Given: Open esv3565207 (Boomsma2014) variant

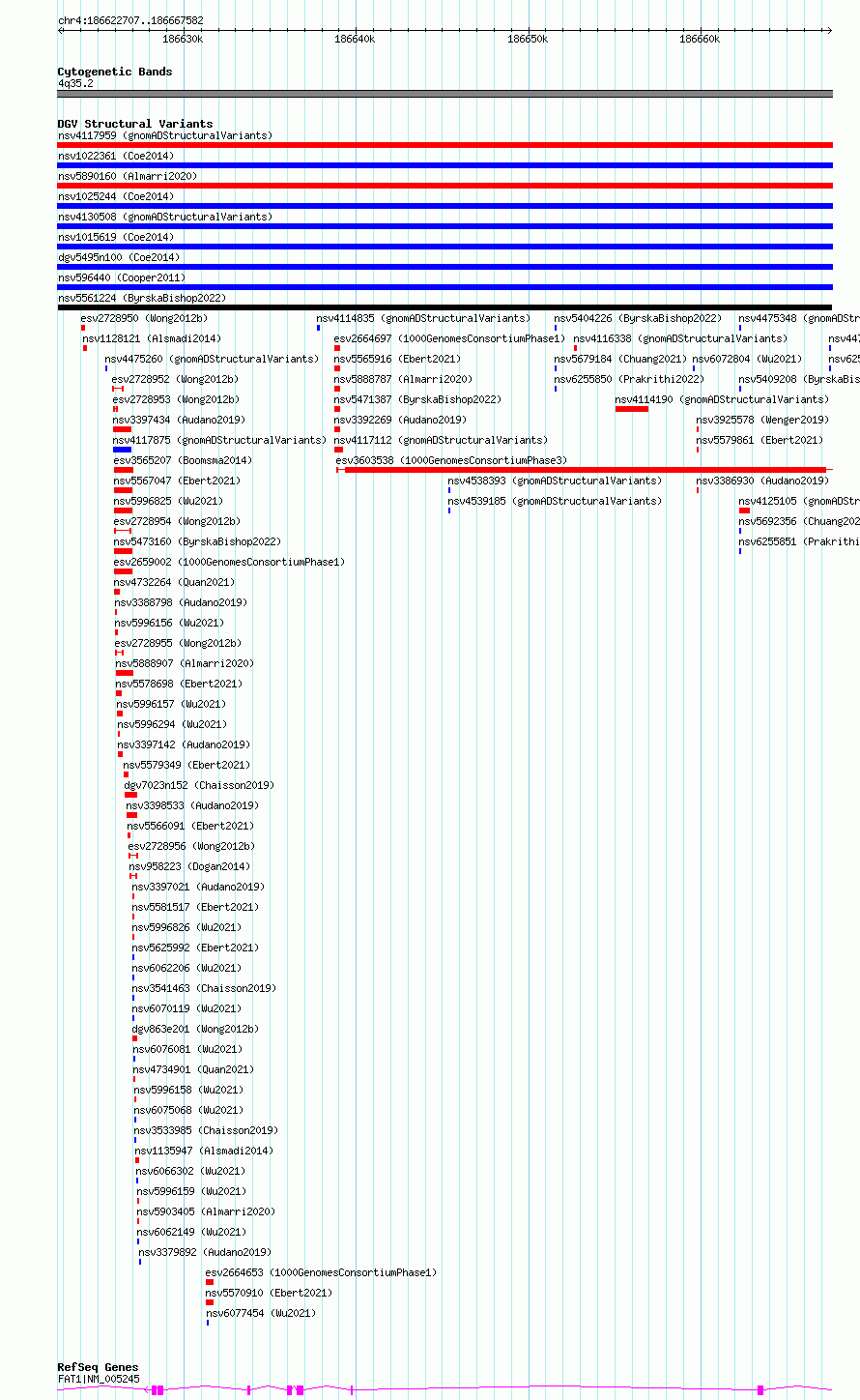Looking at the screenshot, I should 183,460.
